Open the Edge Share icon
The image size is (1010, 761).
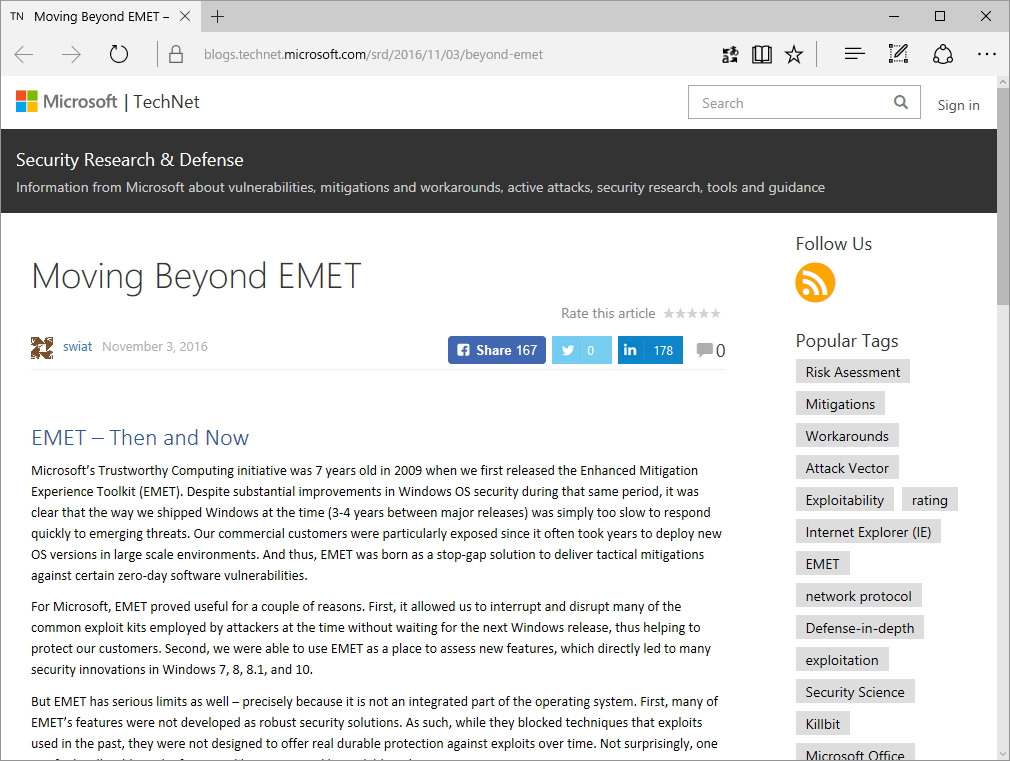[942, 54]
